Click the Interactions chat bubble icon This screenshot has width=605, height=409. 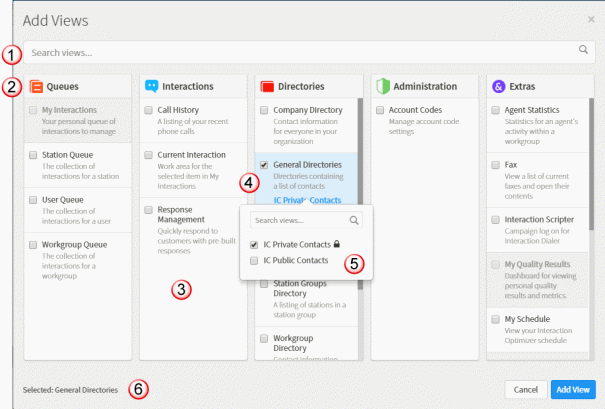pyautogui.click(x=152, y=87)
